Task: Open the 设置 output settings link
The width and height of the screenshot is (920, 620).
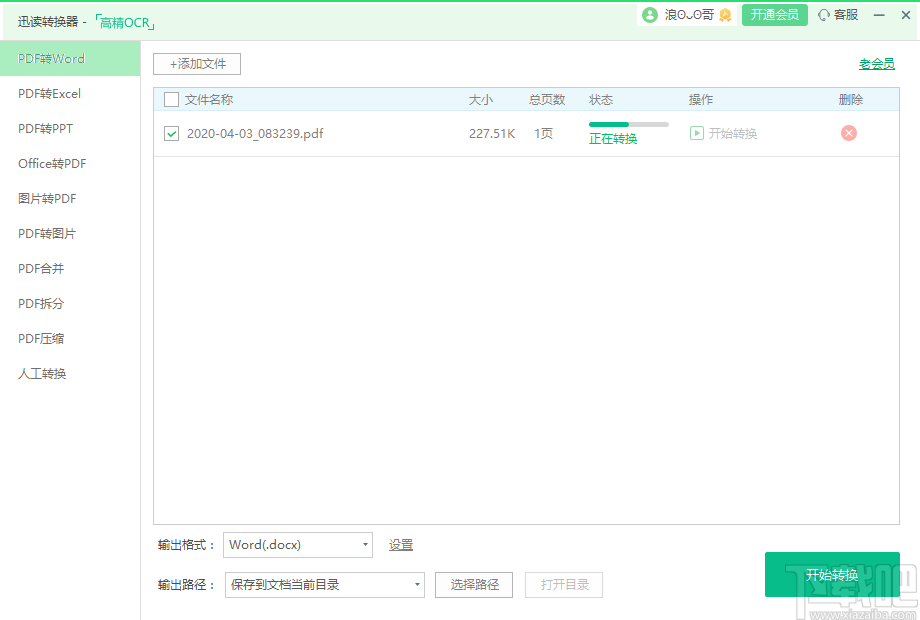Action: [x=400, y=544]
